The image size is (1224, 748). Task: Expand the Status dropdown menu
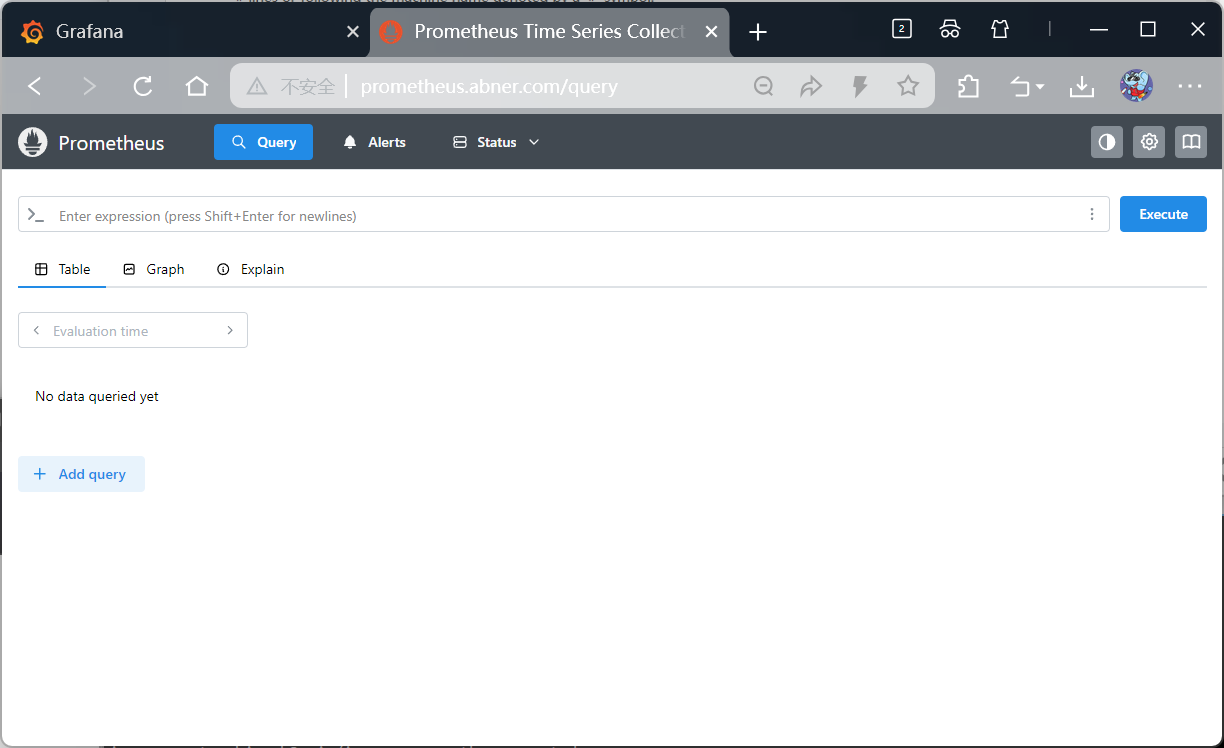(x=496, y=142)
